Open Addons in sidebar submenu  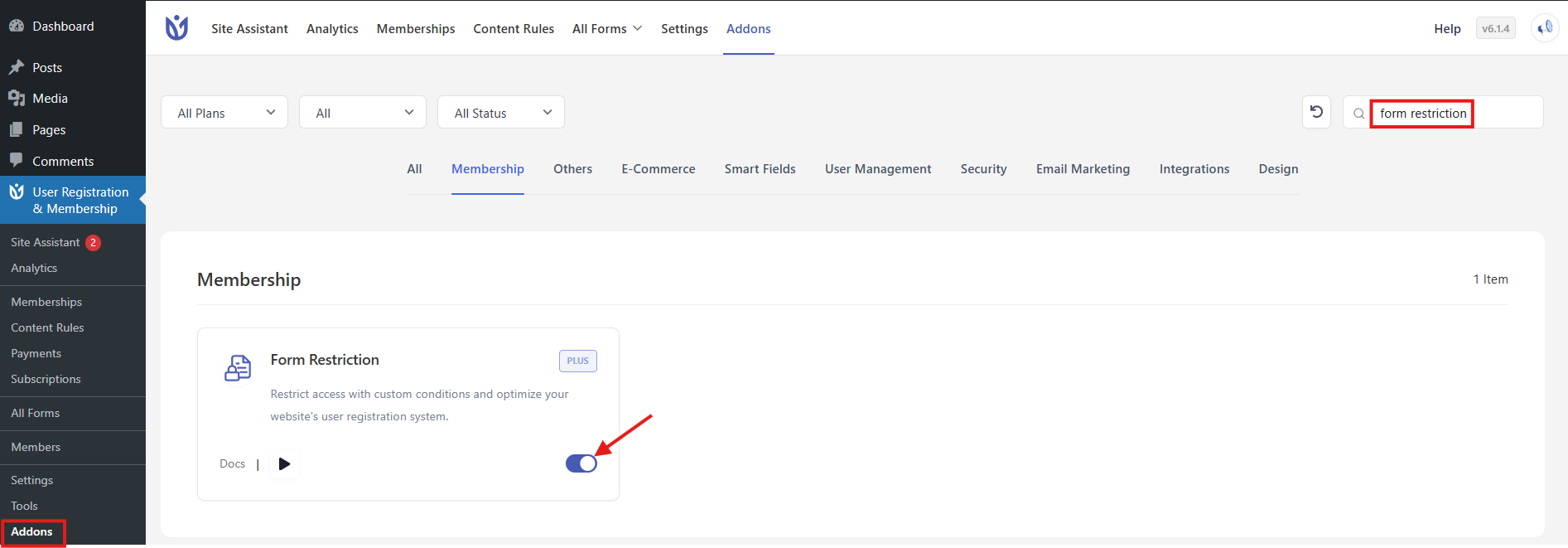click(31, 531)
